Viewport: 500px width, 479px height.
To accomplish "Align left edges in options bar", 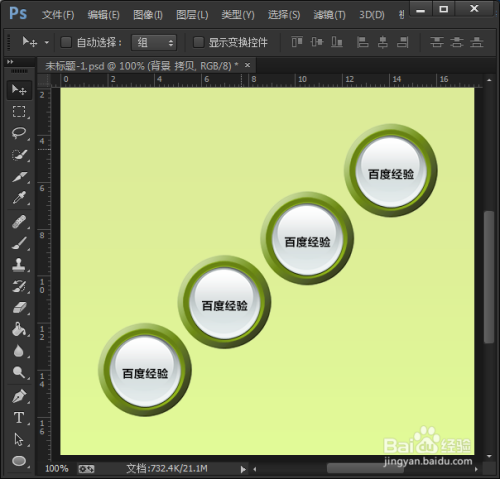I will [362, 42].
